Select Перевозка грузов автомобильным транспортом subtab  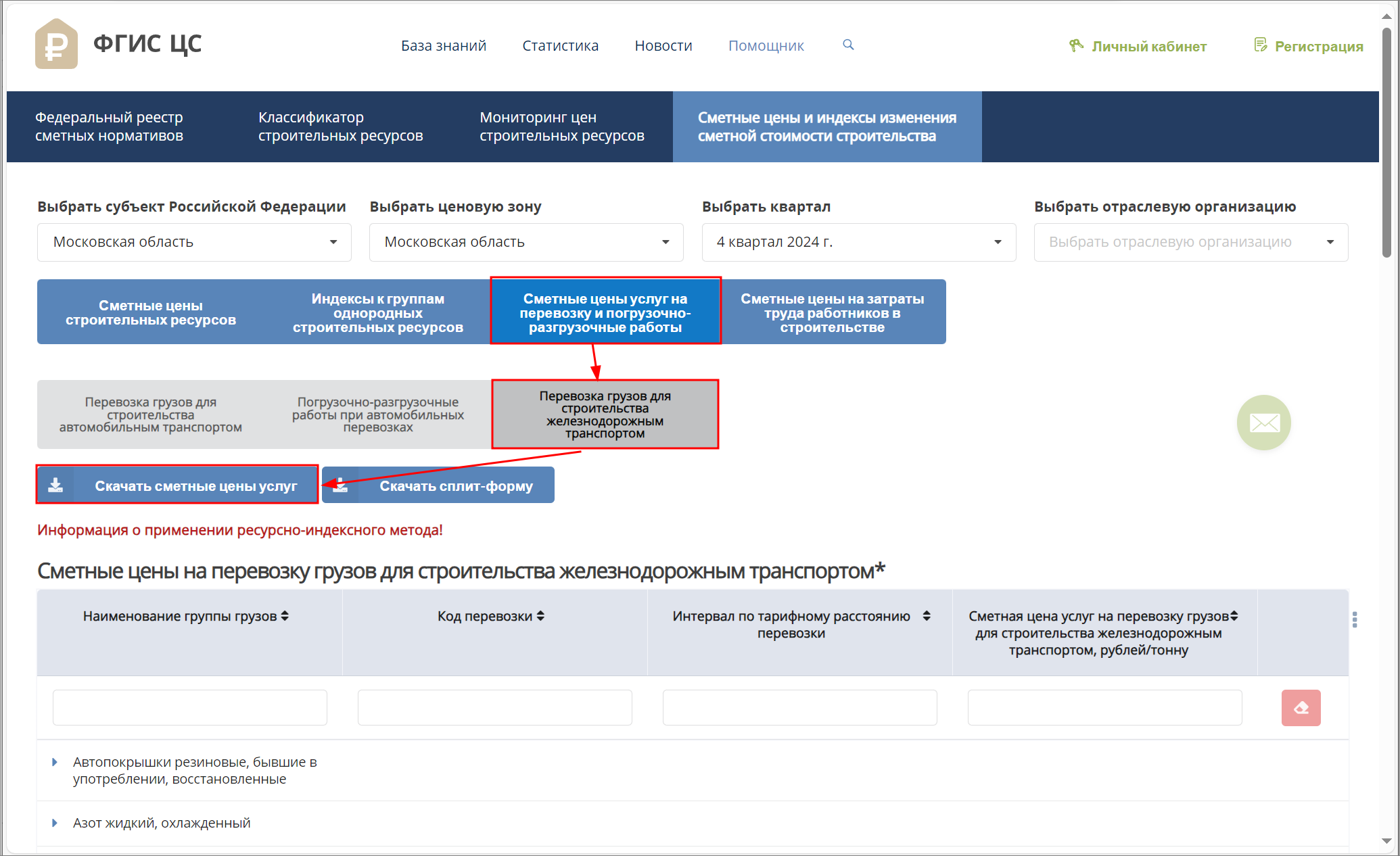click(151, 414)
